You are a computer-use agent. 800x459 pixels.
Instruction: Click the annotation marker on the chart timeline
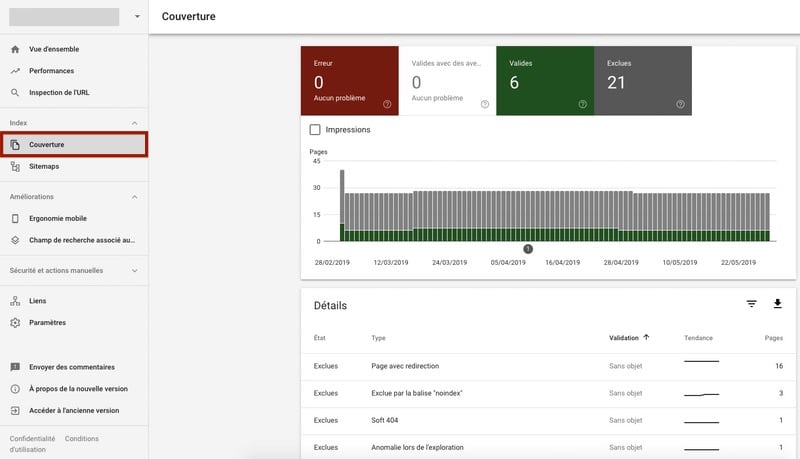[528, 249]
